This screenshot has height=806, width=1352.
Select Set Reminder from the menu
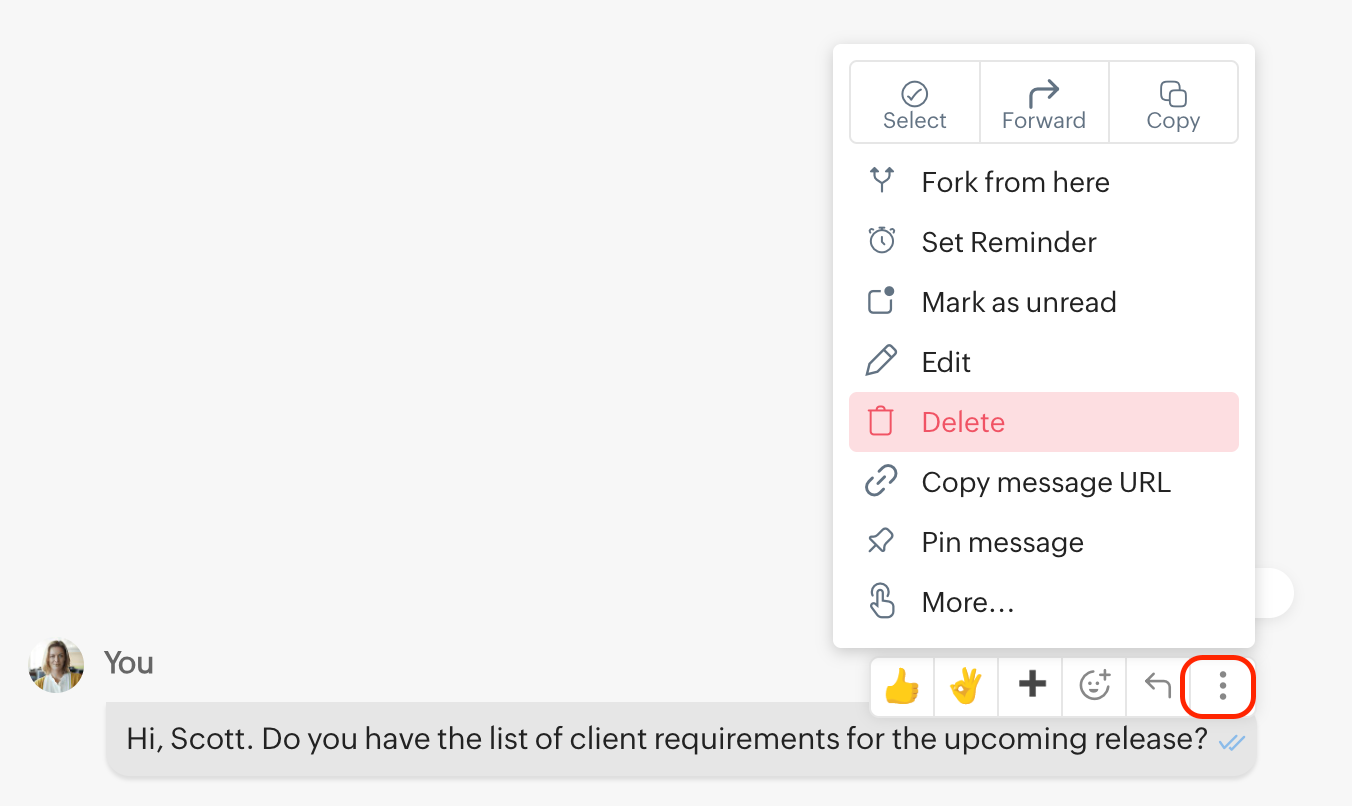(1008, 243)
